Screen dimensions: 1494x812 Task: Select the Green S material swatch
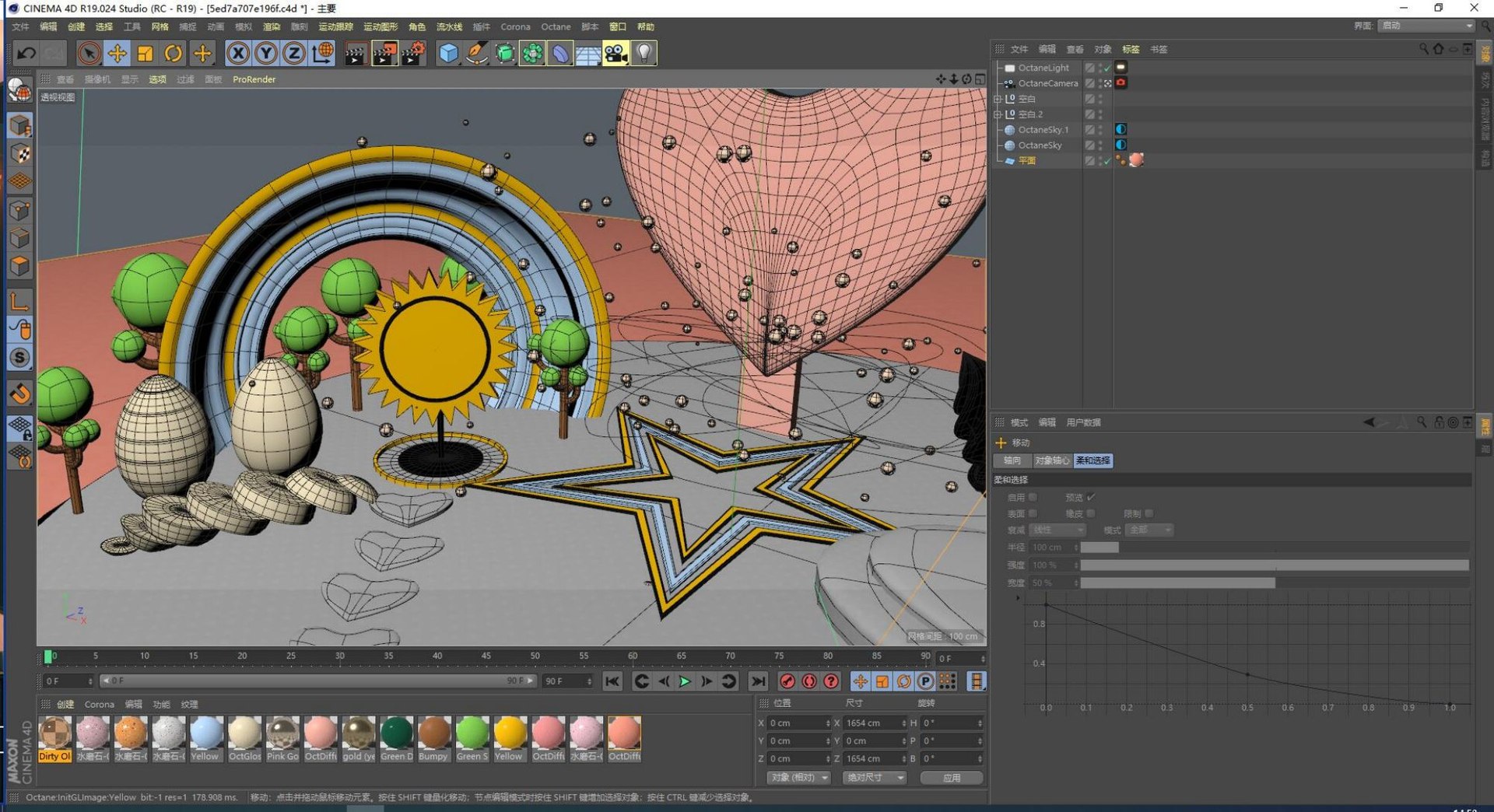click(472, 740)
